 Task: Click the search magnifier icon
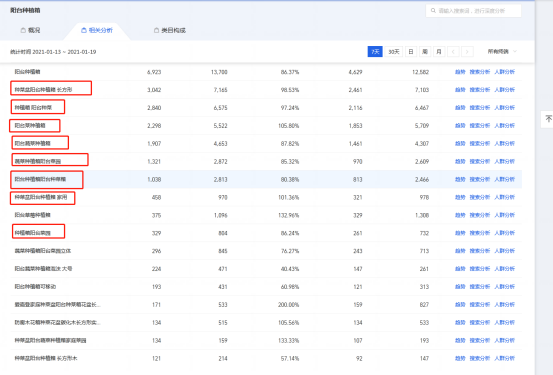click(433, 11)
